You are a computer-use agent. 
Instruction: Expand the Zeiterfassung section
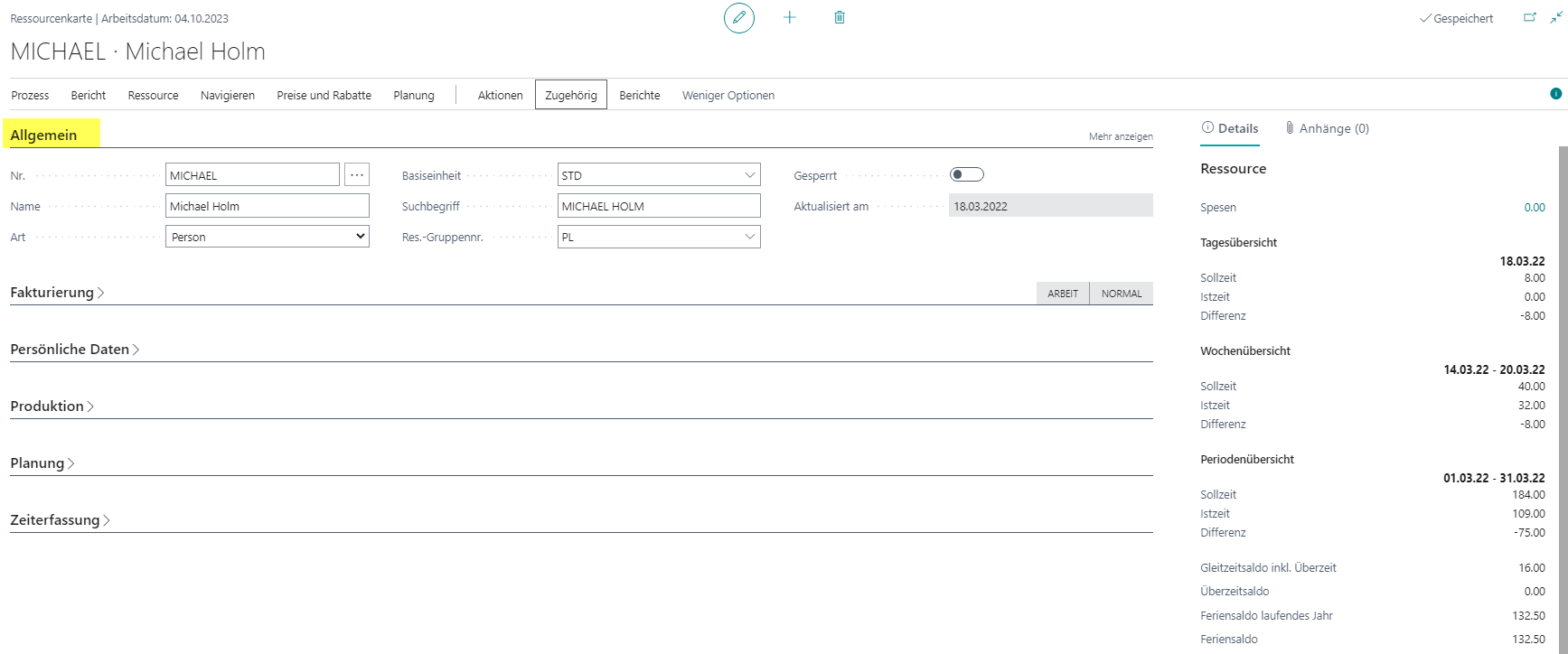point(60,520)
